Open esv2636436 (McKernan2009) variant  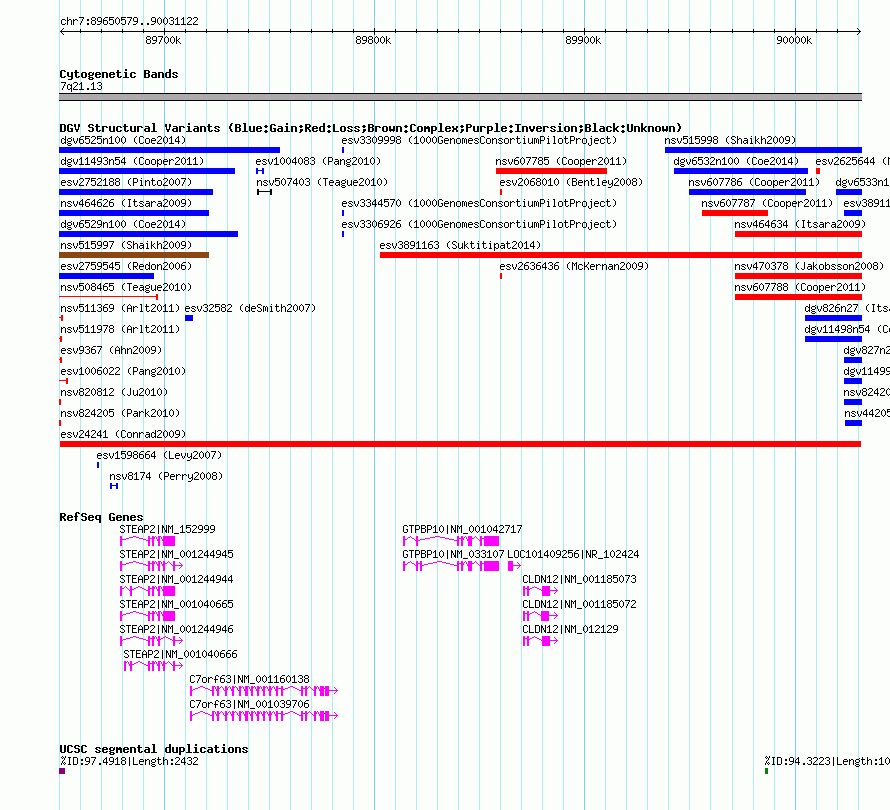tap(574, 266)
